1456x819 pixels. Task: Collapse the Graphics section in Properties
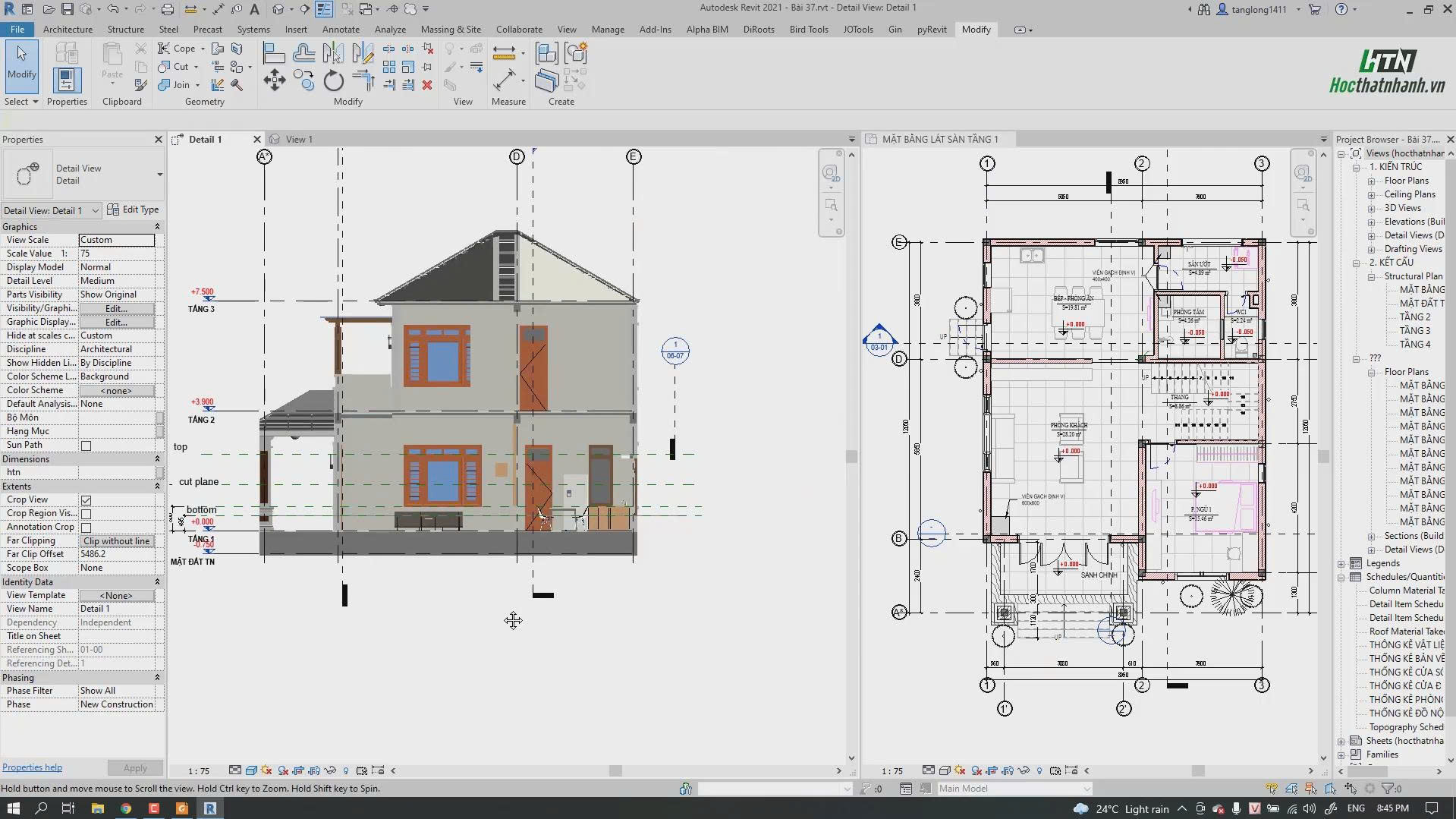click(x=157, y=227)
